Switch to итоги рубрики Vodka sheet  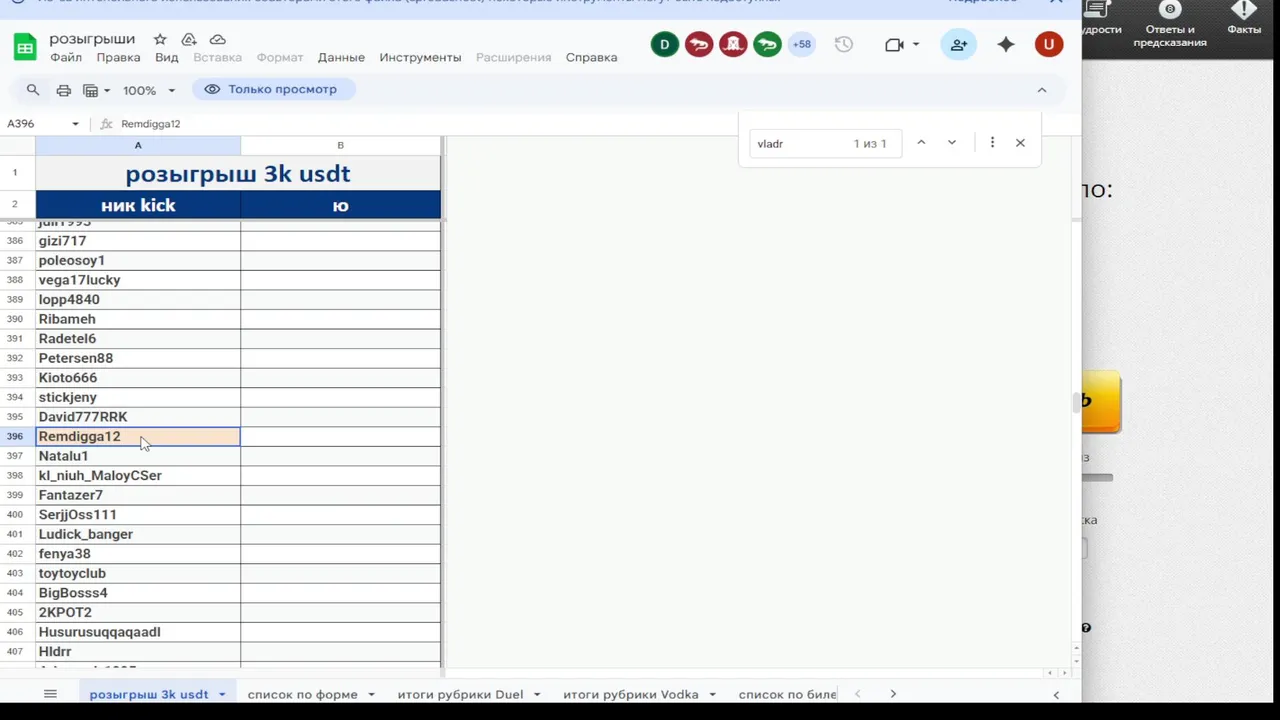tap(631, 694)
